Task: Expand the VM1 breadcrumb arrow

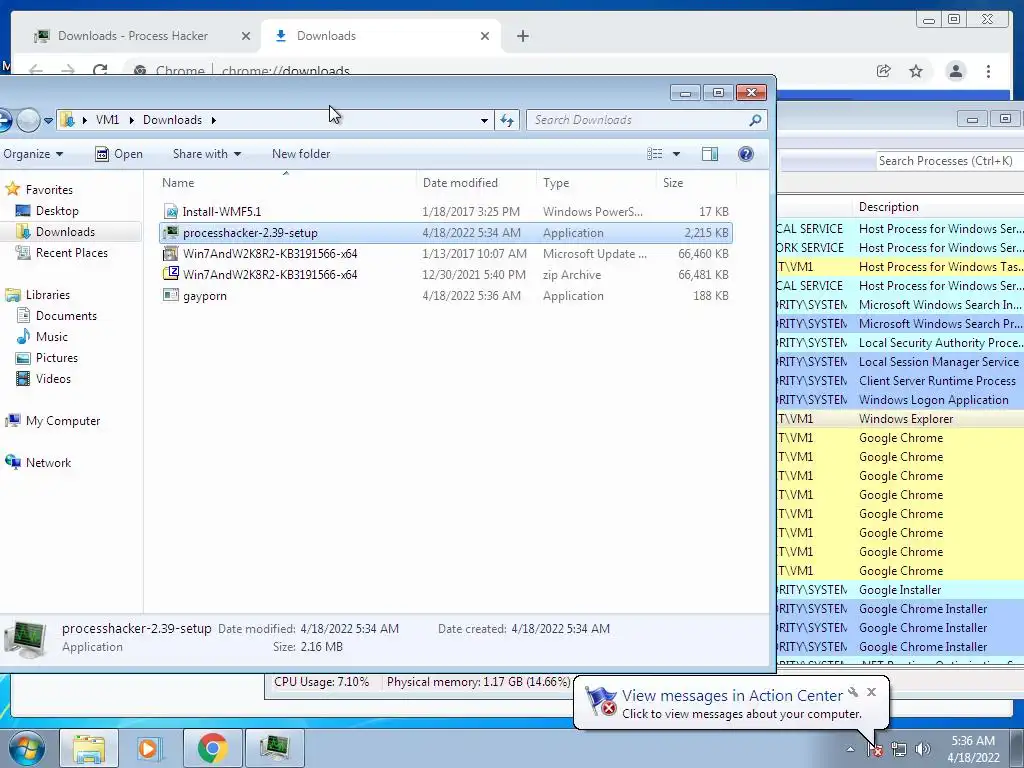Action: pos(132,120)
